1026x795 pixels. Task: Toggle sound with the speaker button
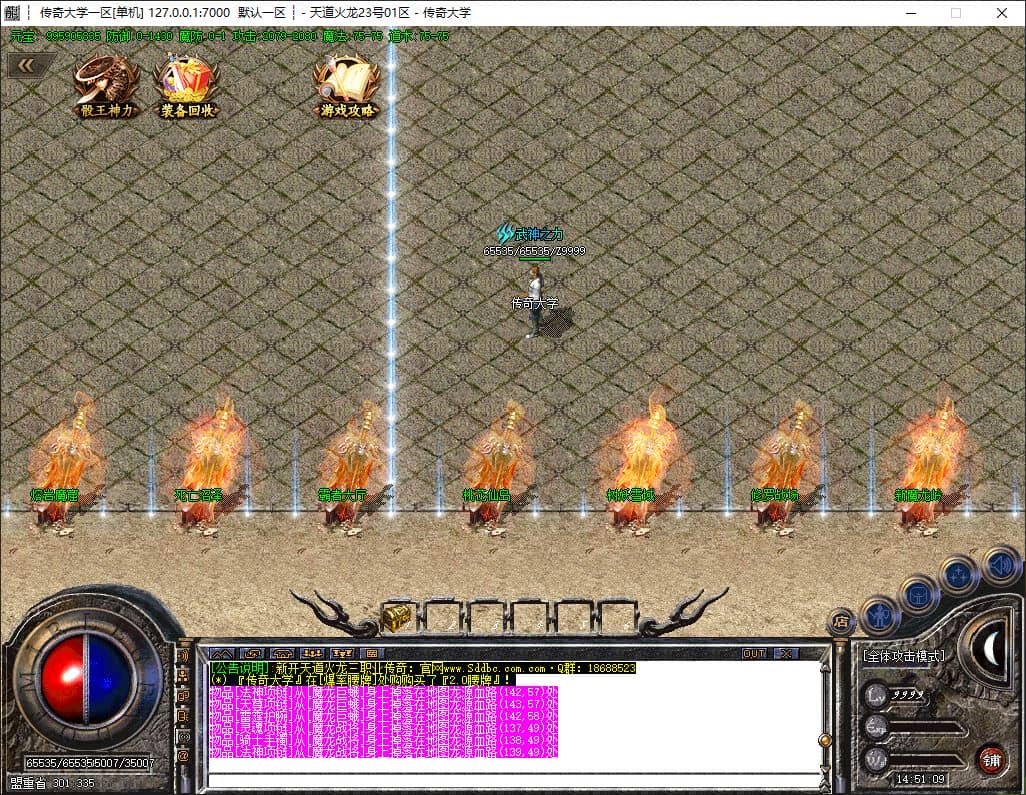tap(1000, 564)
